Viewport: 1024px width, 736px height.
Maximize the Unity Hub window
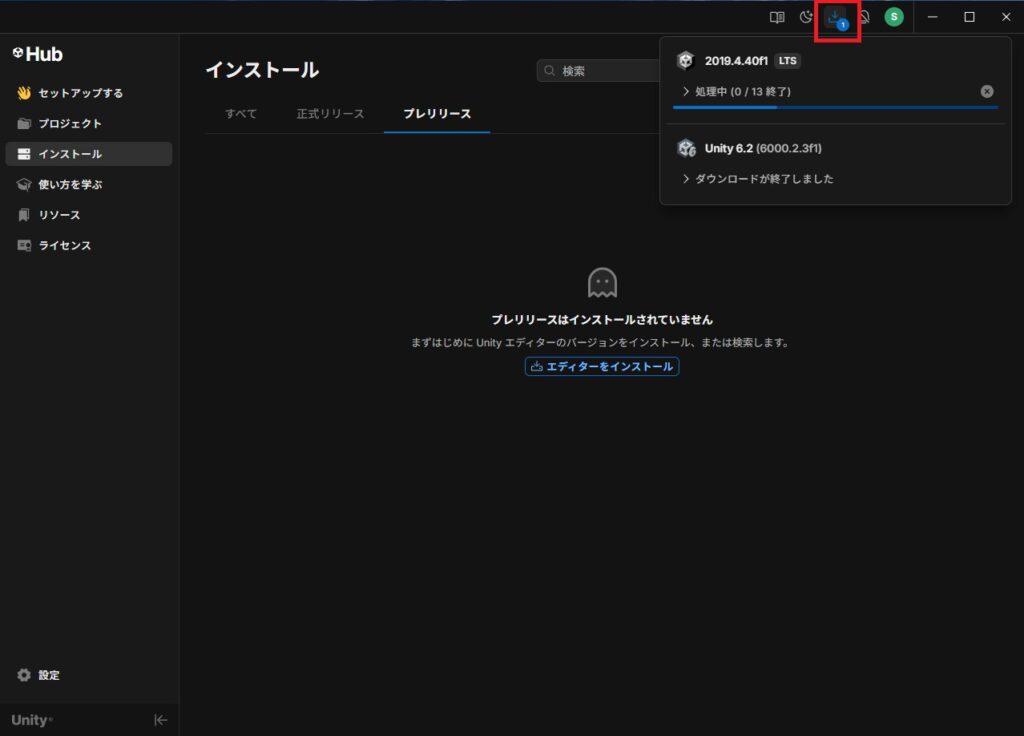click(969, 17)
